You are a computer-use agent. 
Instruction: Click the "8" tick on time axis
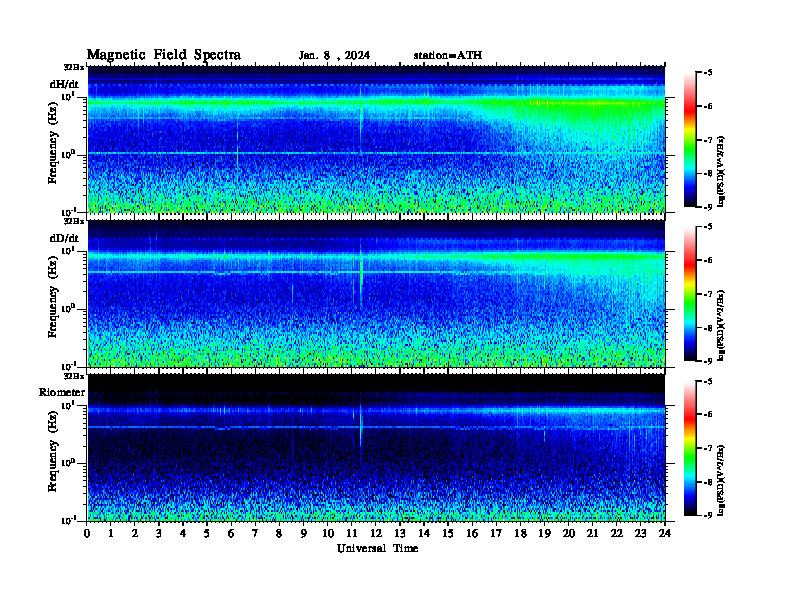pyautogui.click(x=279, y=533)
